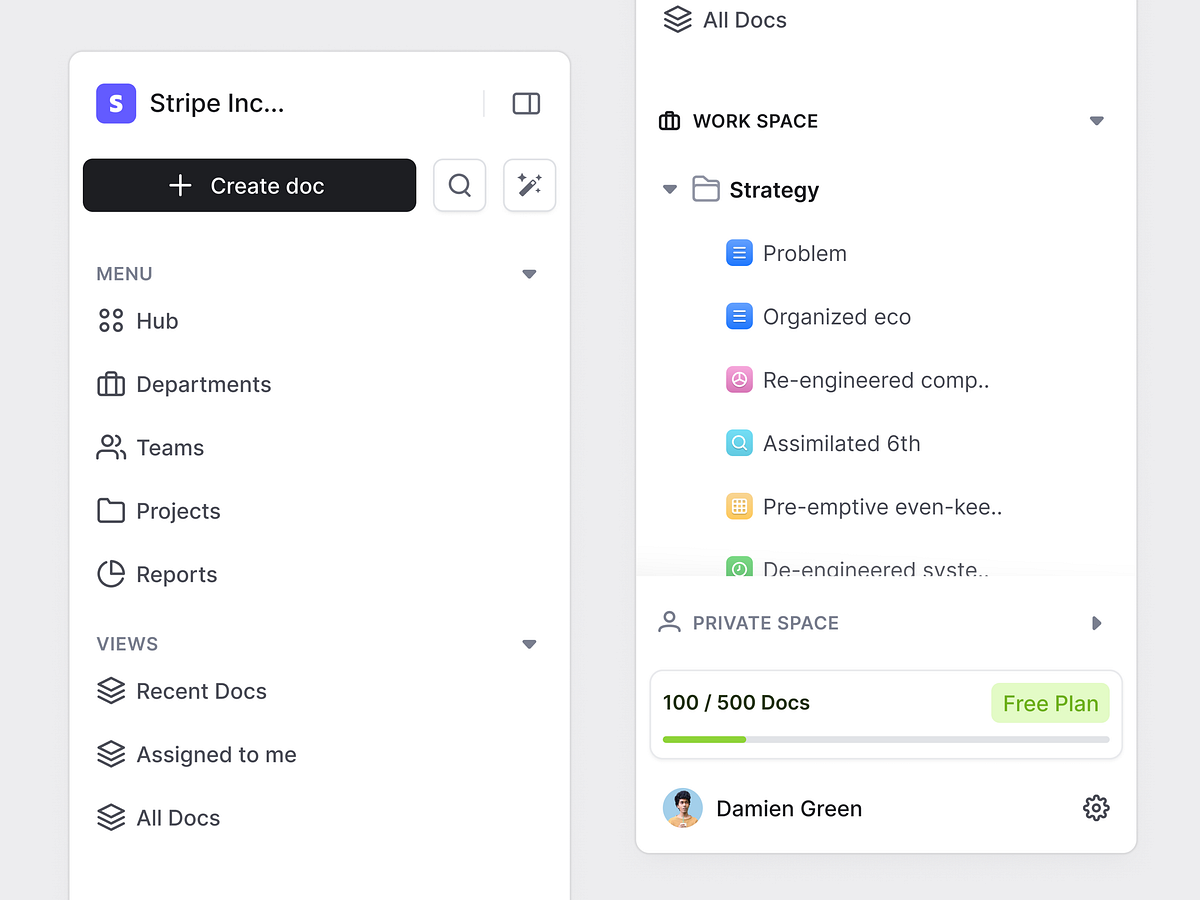This screenshot has width=1200, height=900.
Task: Click the AI magic wand icon
Action: tap(529, 185)
